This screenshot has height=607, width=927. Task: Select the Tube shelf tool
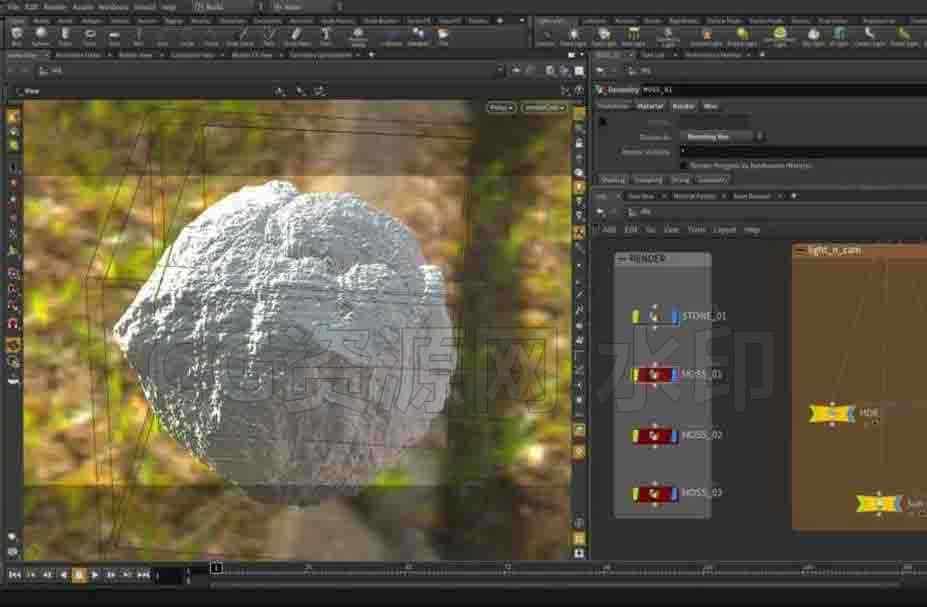(65, 37)
